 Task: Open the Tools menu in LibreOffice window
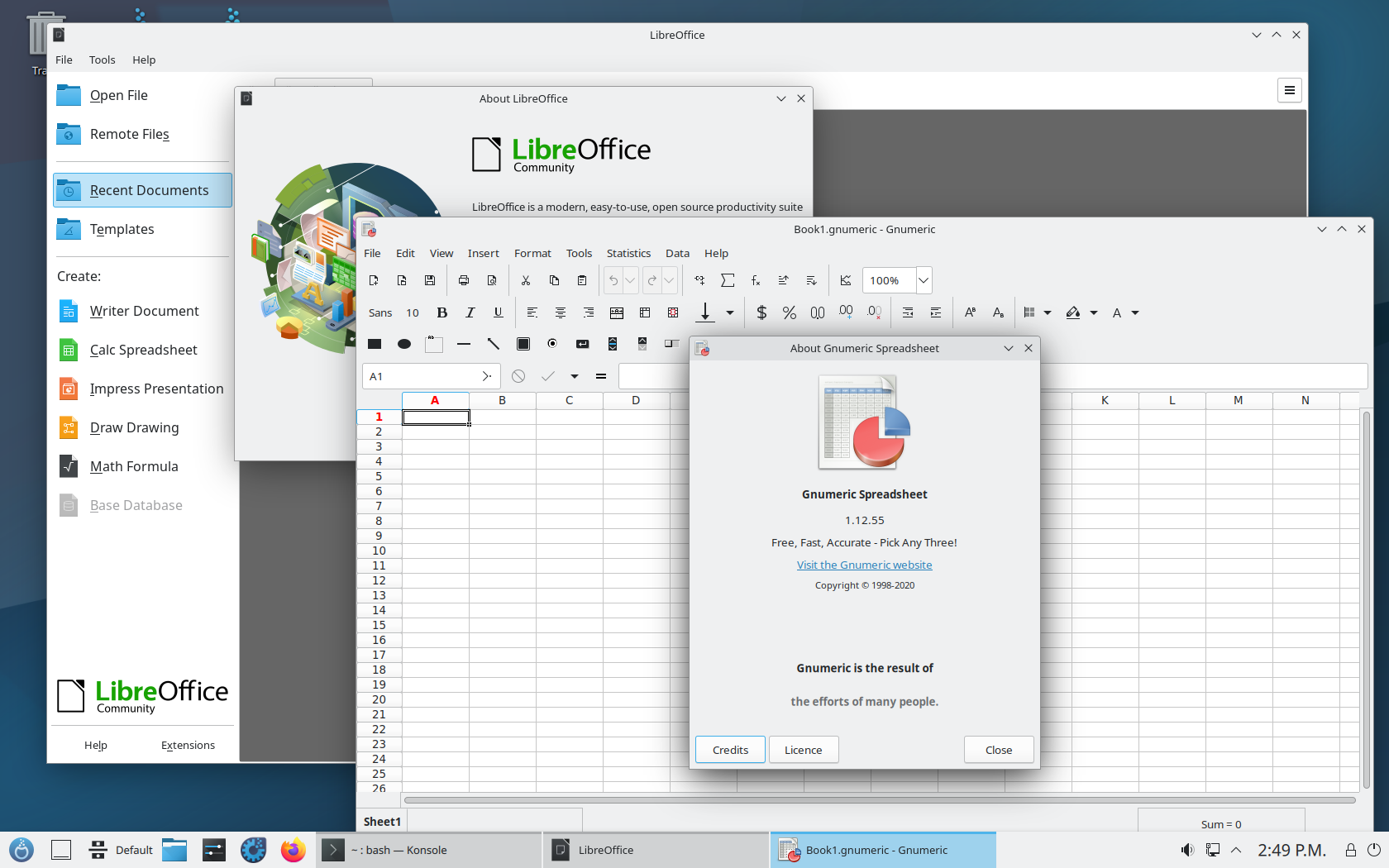tap(102, 60)
